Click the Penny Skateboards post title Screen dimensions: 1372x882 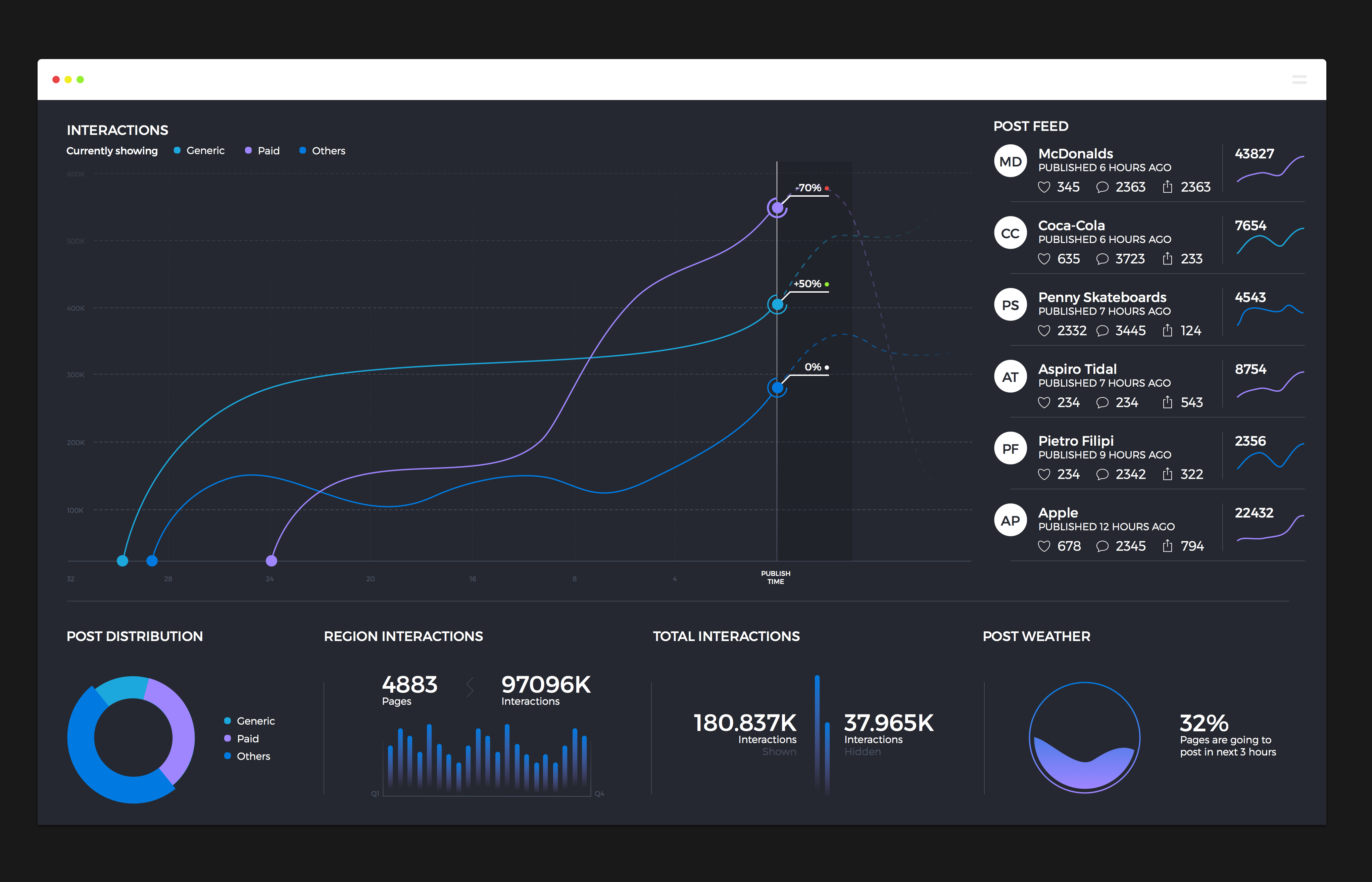(1102, 297)
